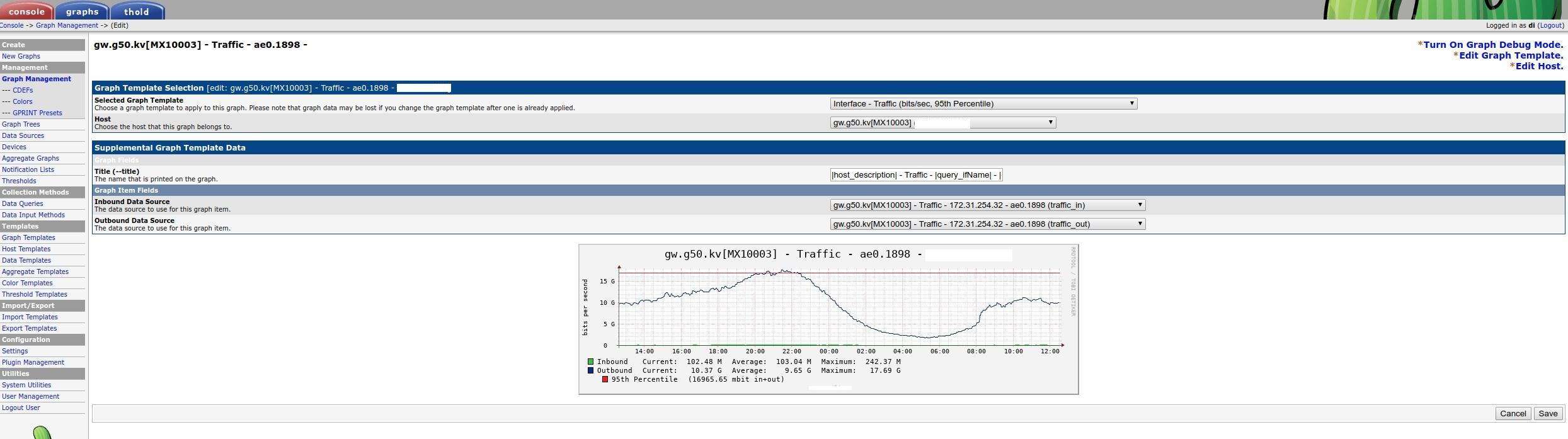Click the 'Title (--title)' label
Screen dimensions: 1568x439
click(117, 171)
